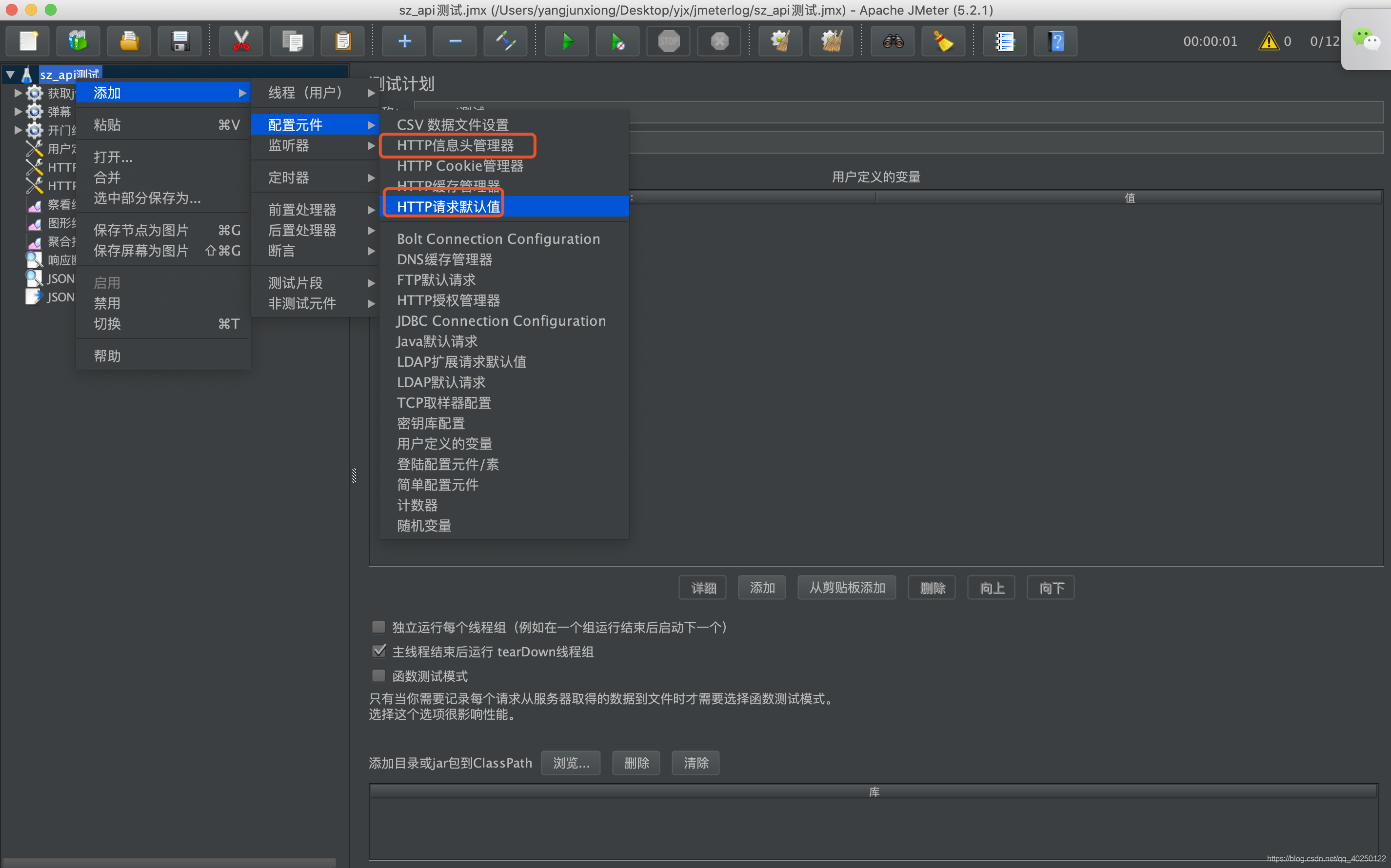
Task: Click the Stop sign toolbar icon
Action: (669, 41)
